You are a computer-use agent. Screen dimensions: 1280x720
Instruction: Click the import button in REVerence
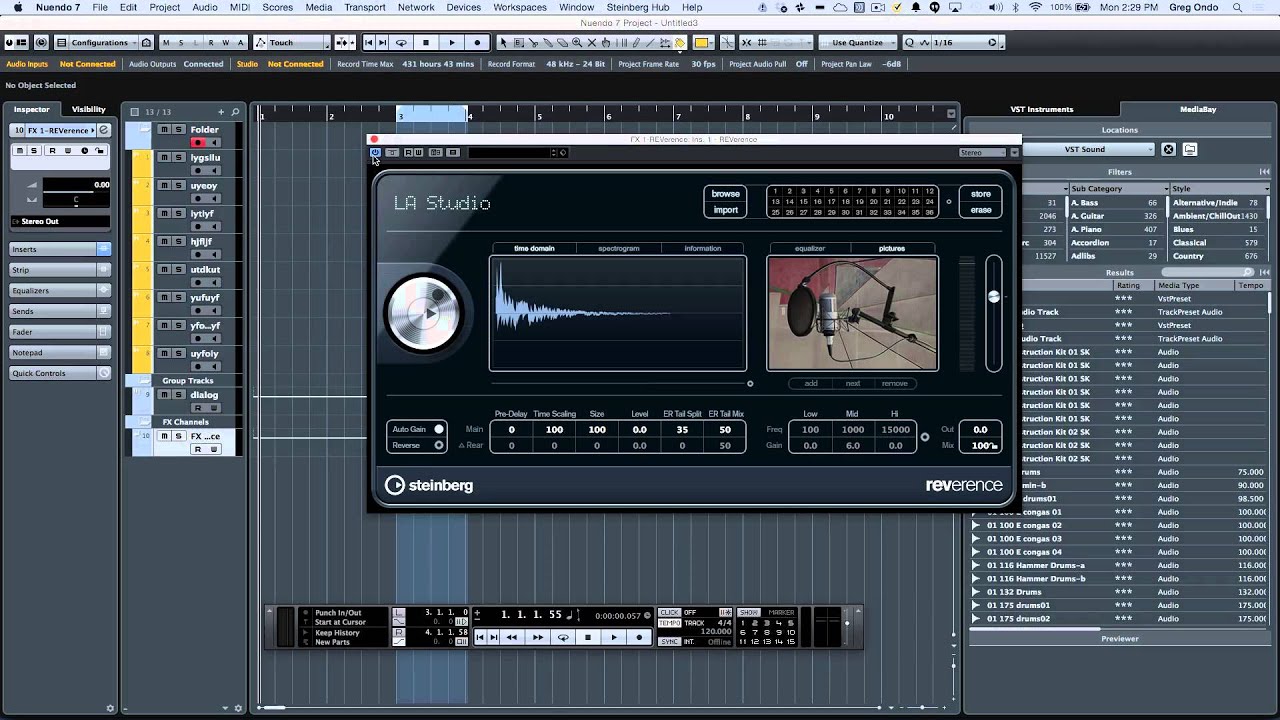pyautogui.click(x=726, y=210)
